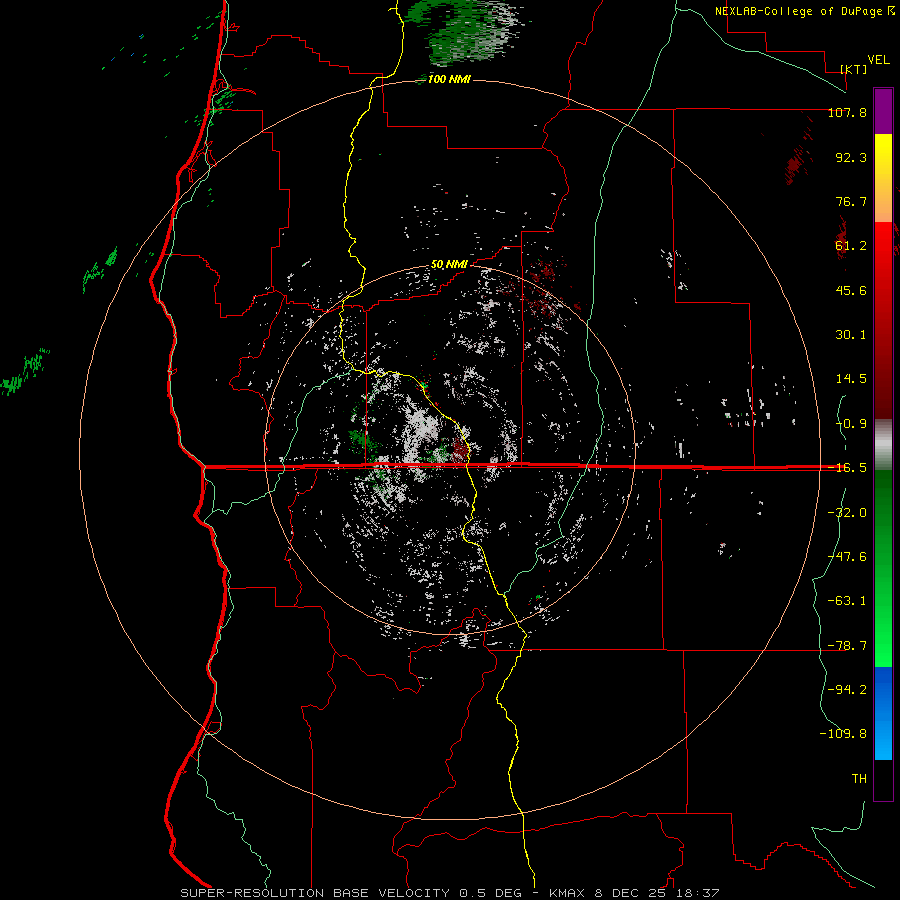Select the -94.2 legend value

[847, 690]
